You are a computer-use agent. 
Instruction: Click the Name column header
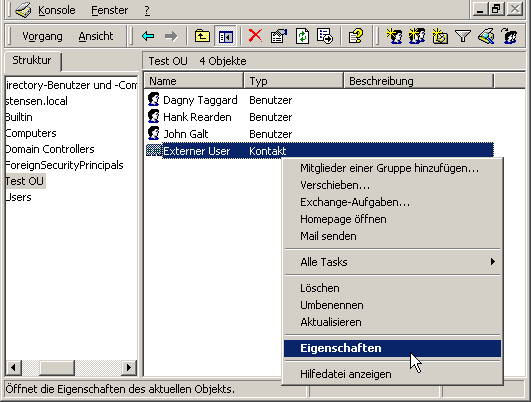pyautogui.click(x=194, y=81)
